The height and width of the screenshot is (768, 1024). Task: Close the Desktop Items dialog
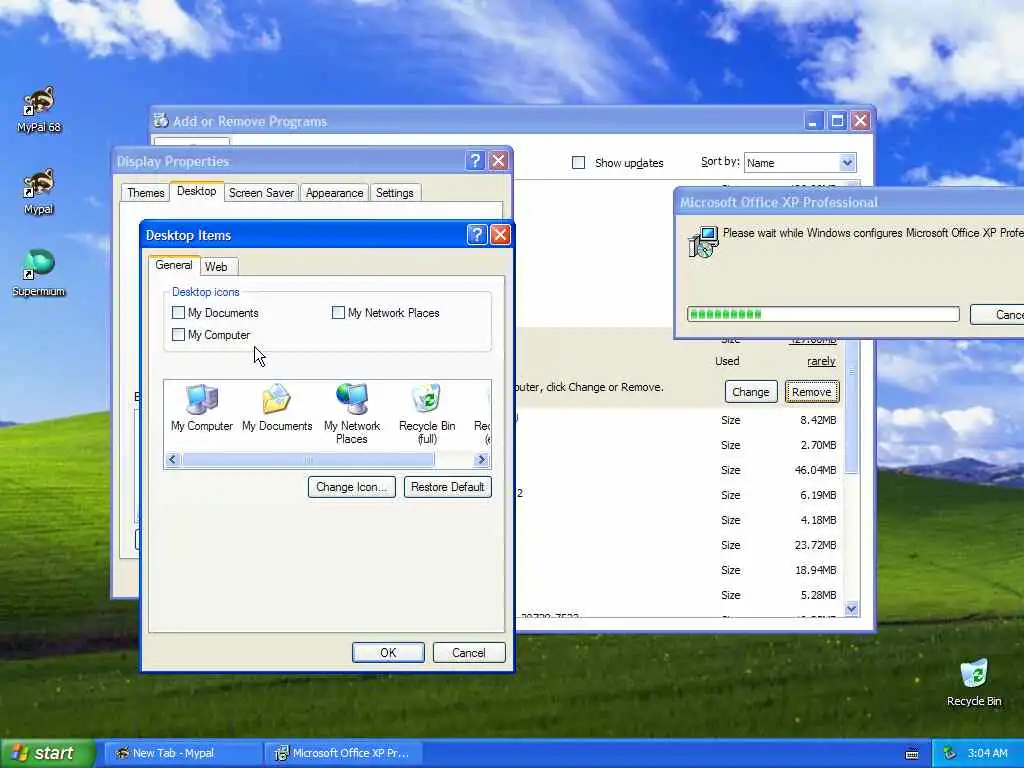(x=500, y=234)
